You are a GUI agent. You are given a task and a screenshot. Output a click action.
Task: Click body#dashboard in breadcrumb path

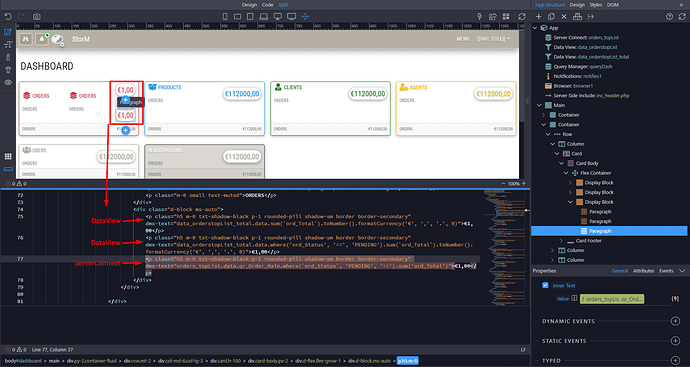click(x=23, y=361)
